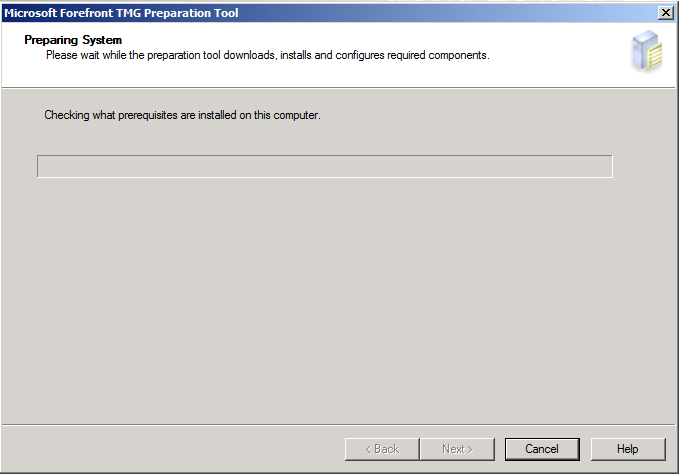679x474 pixels.
Task: Click the empty gray area below the progress bar
Action: 324,300
